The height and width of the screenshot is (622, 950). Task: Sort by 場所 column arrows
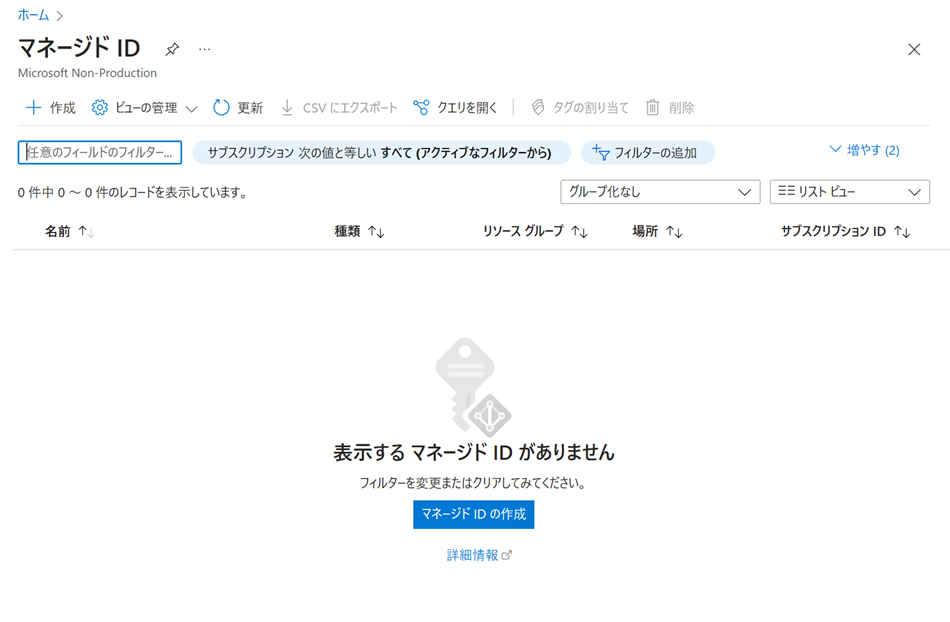[x=674, y=232]
